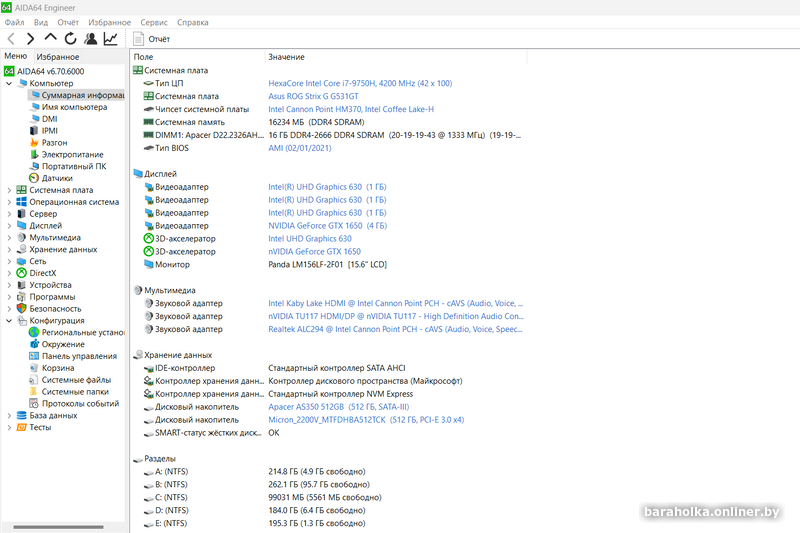This screenshot has height=533, width=800.
Task: Click the recycle bin icon next to Корзина
Action: tap(34, 368)
